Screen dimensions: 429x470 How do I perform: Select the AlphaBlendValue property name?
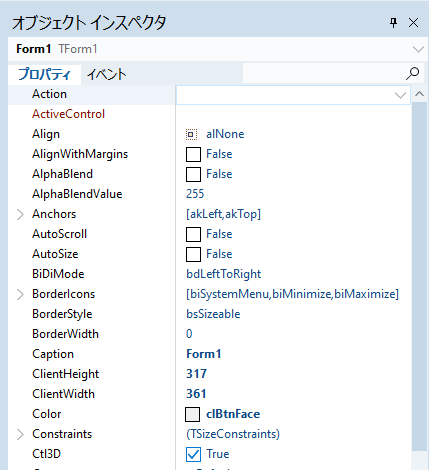click(77, 194)
